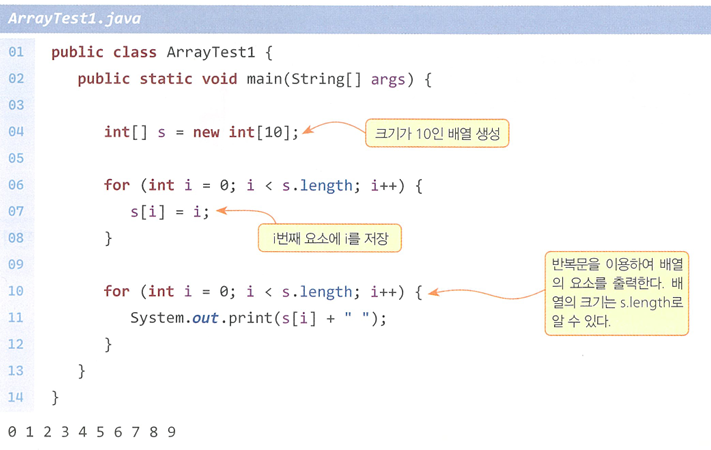Image resolution: width=711 pixels, height=450 pixels.
Task: Click the orange arrow pointing to s[i] = i
Action: [246, 215]
